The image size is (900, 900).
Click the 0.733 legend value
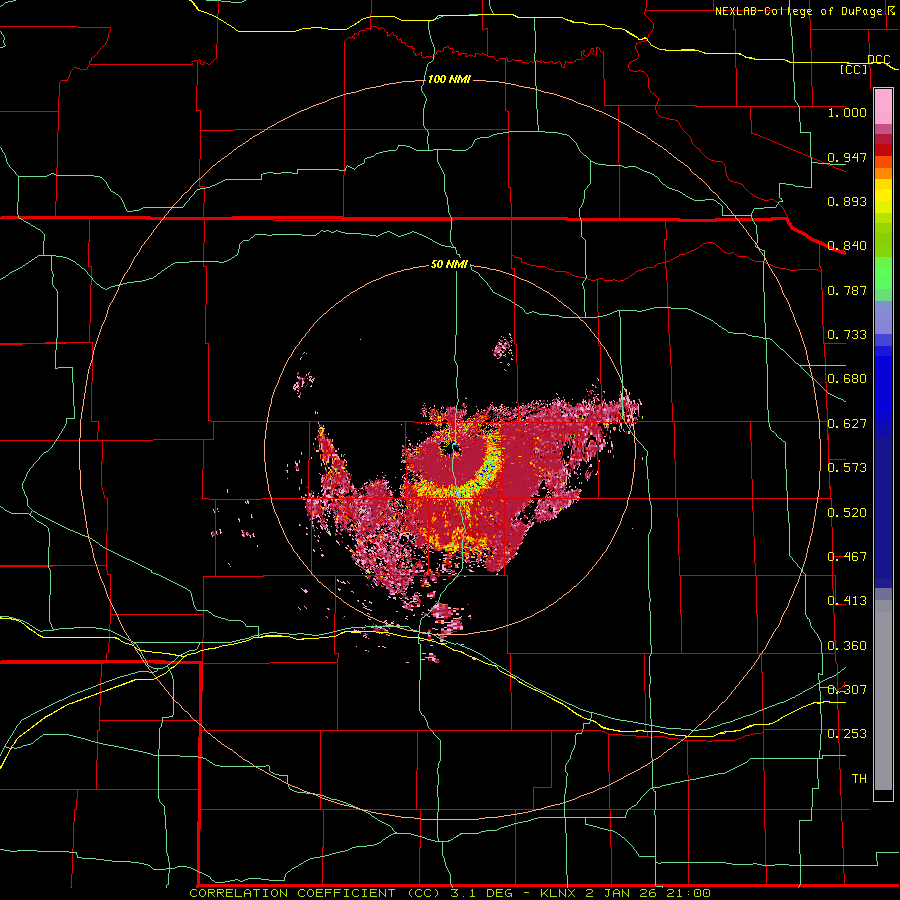point(847,335)
